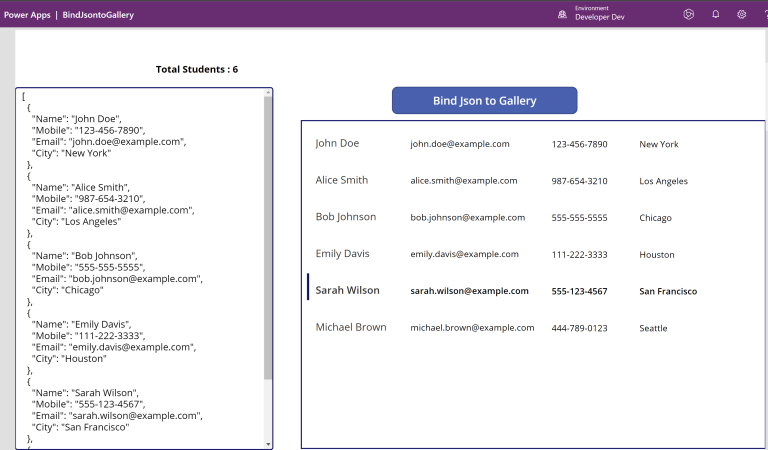Select Bob Johnson's name in gallery
The image size is (768, 450).
[x=345, y=217]
